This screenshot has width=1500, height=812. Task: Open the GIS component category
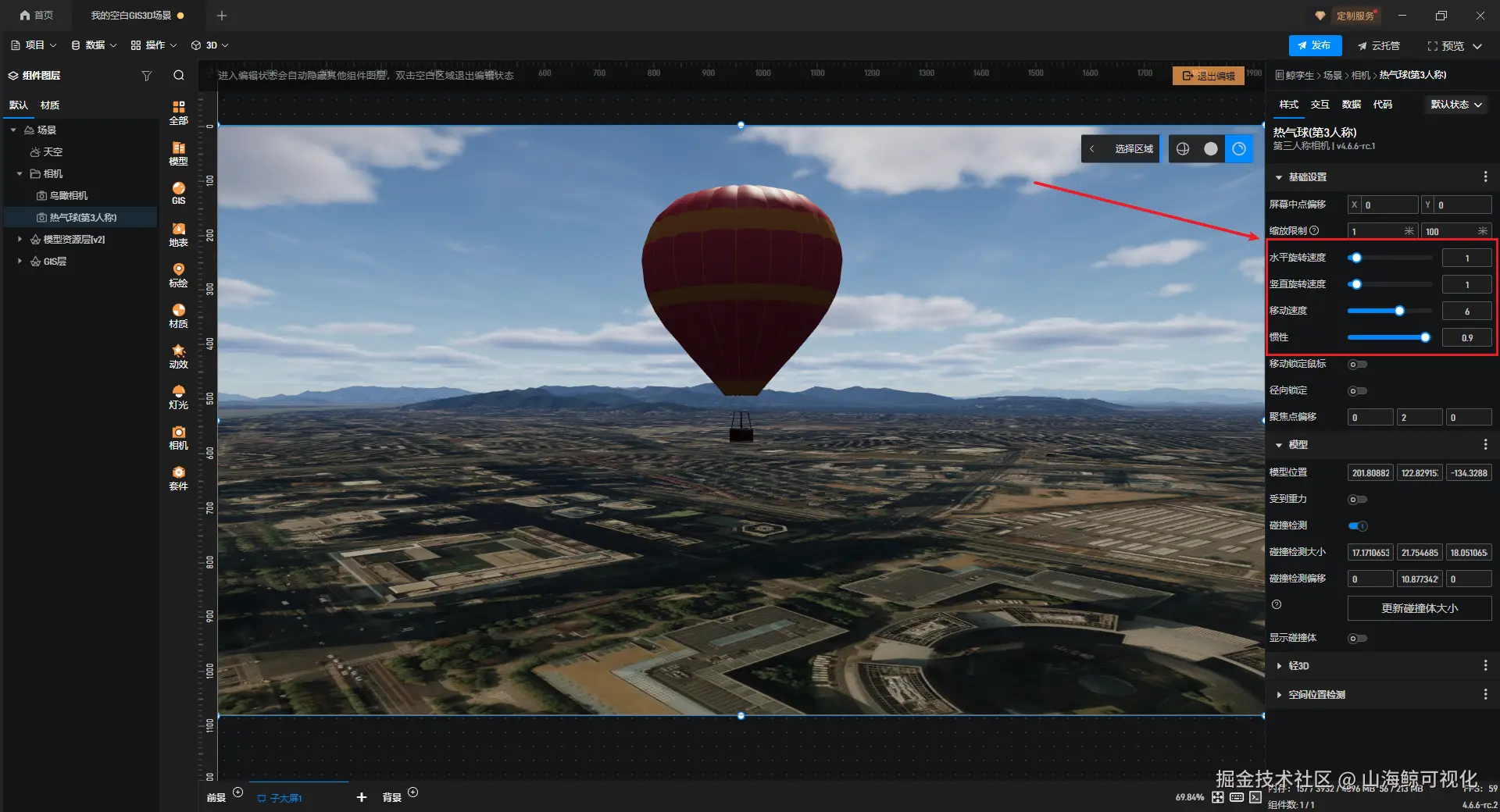pyautogui.click(x=179, y=194)
